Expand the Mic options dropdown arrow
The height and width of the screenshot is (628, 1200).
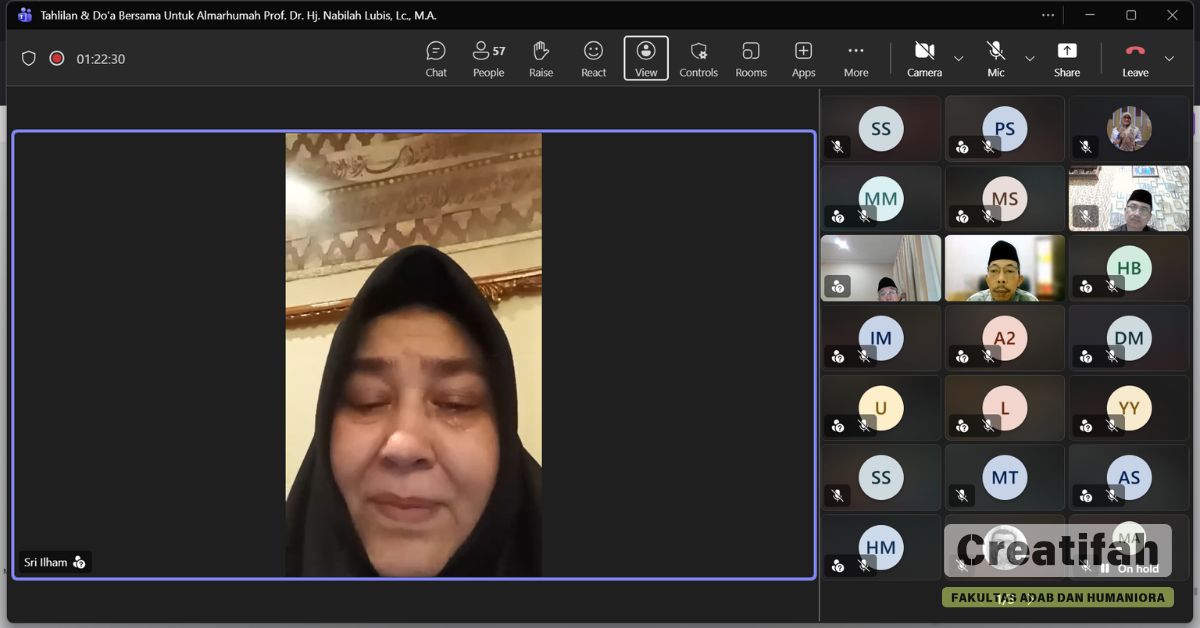point(1030,59)
